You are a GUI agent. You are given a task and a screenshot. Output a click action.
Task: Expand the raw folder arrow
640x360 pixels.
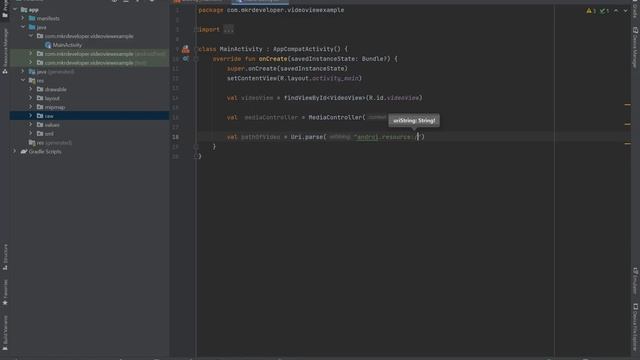pyautogui.click(x=31, y=116)
